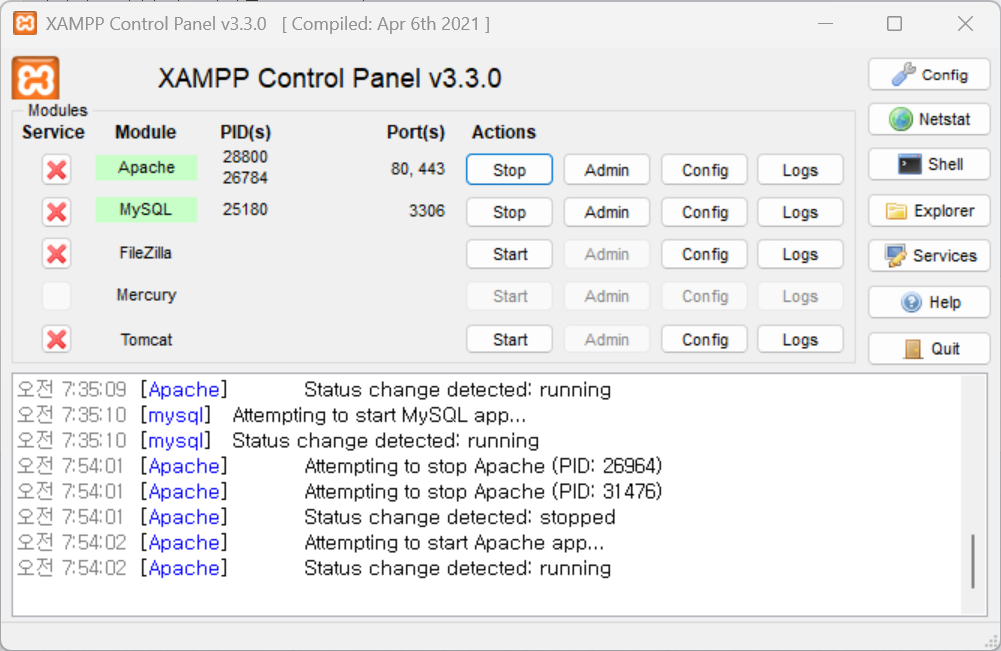The width and height of the screenshot is (1001, 651).
Task: Launch Shell with the terminal icon
Action: [x=929, y=165]
